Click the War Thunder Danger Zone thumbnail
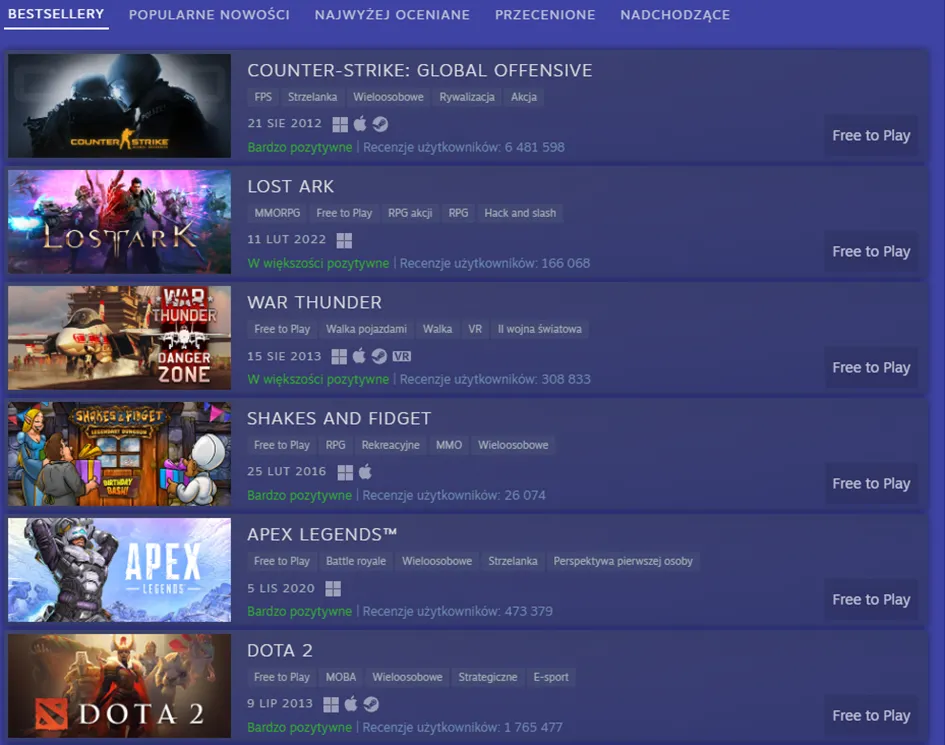The width and height of the screenshot is (945, 745). pos(119,338)
